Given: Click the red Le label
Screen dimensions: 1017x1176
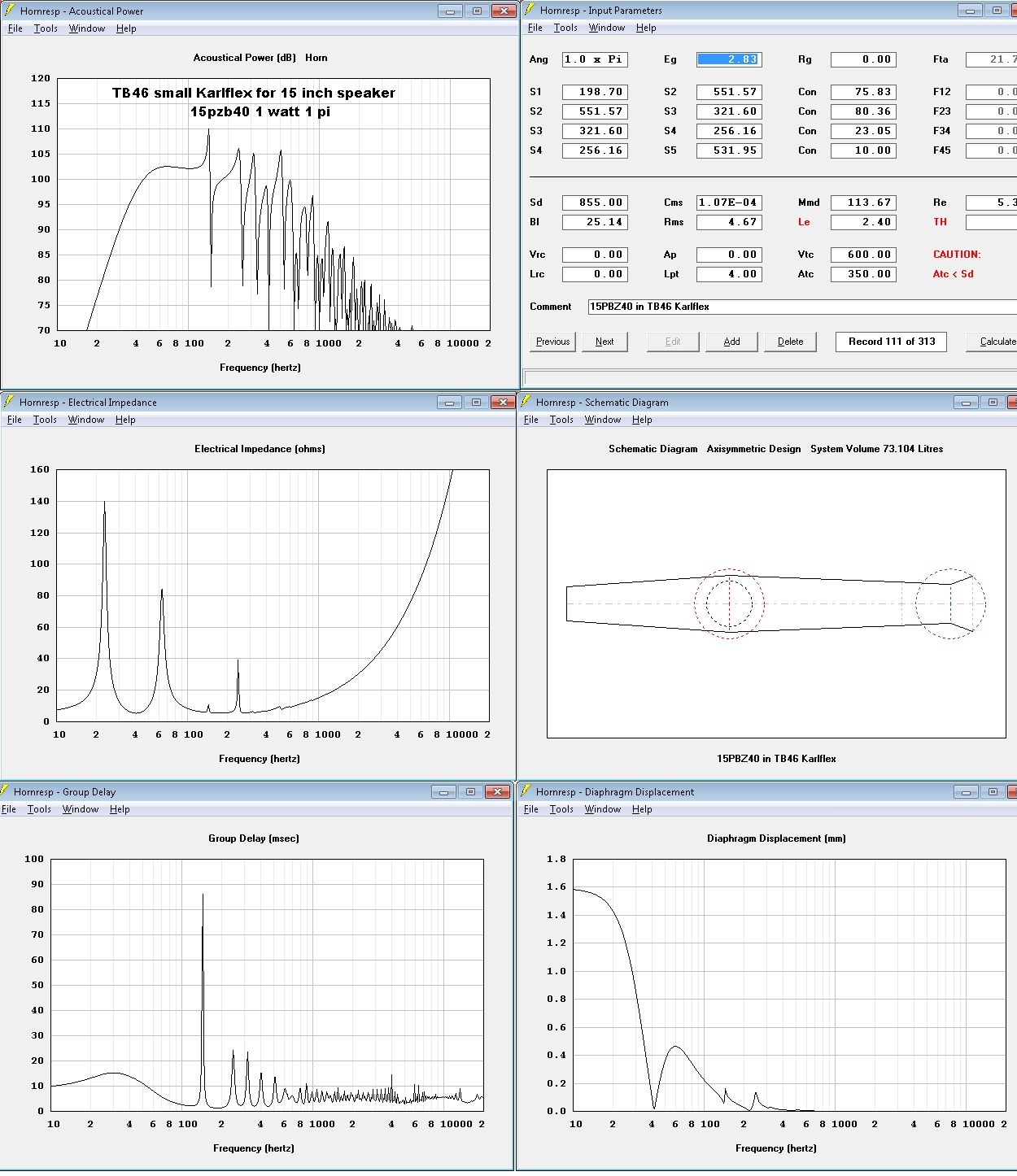Looking at the screenshot, I should 804,222.
